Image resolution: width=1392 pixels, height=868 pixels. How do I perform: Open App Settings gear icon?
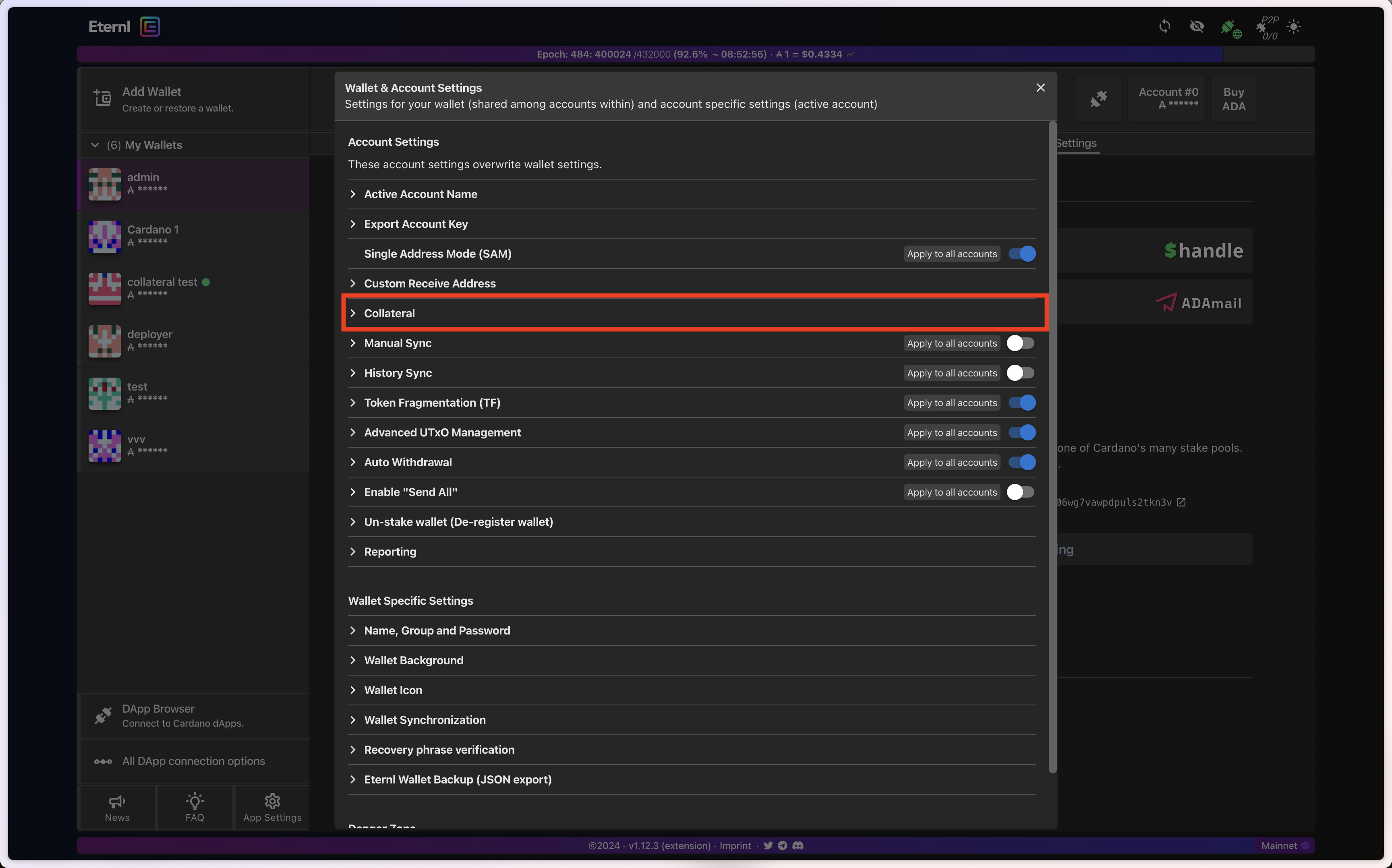(272, 802)
